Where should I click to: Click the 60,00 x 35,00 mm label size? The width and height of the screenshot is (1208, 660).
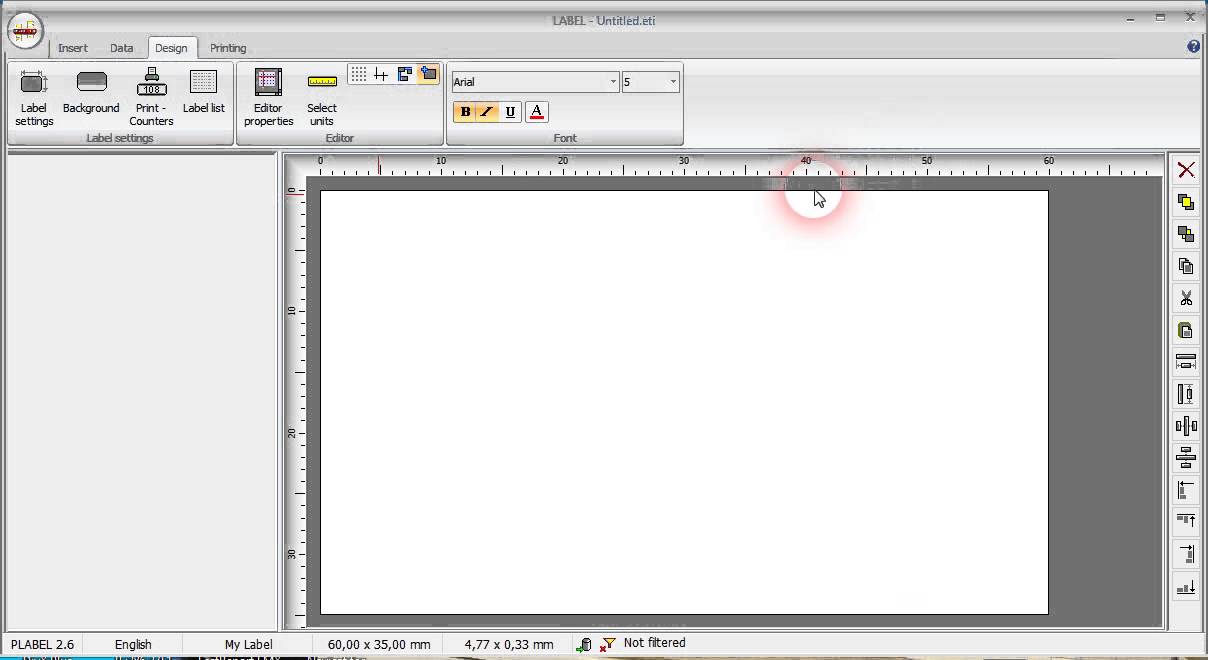[x=378, y=645]
